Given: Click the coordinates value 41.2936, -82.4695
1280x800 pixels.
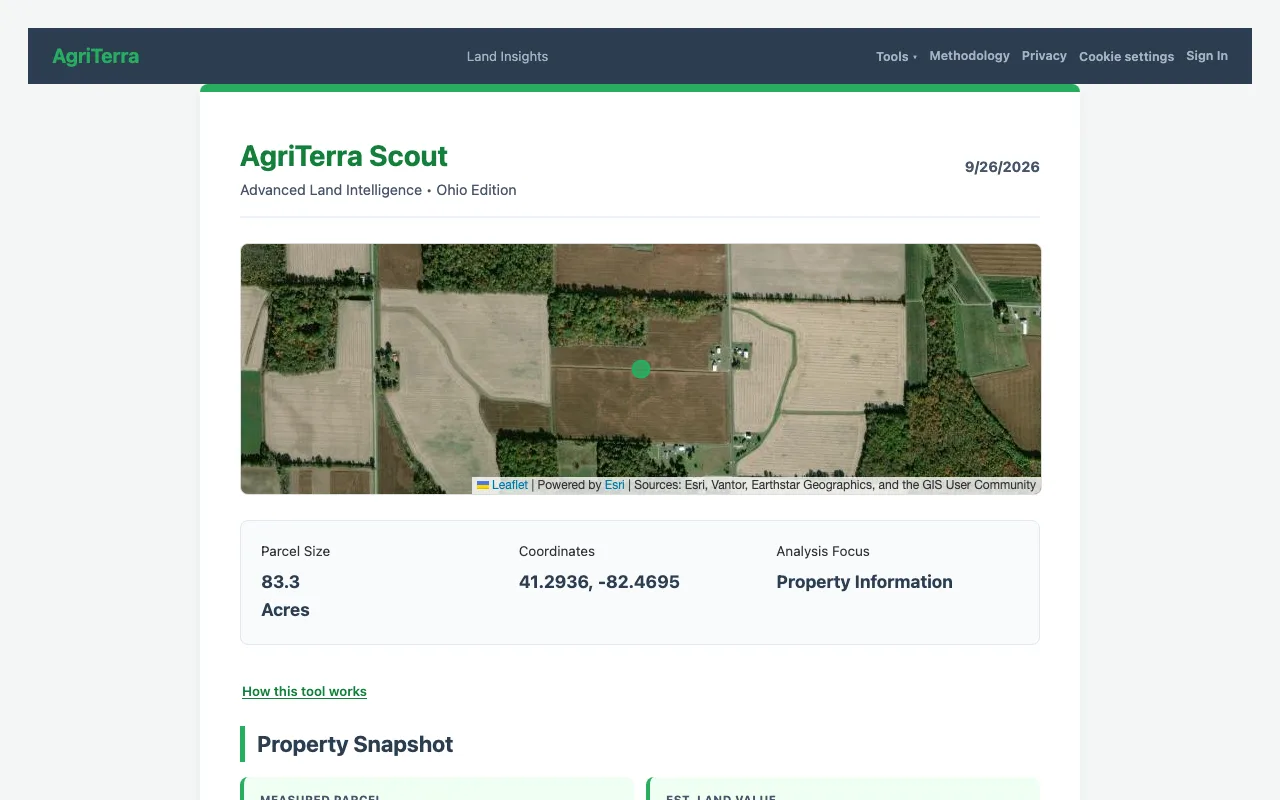Looking at the screenshot, I should 599,582.
